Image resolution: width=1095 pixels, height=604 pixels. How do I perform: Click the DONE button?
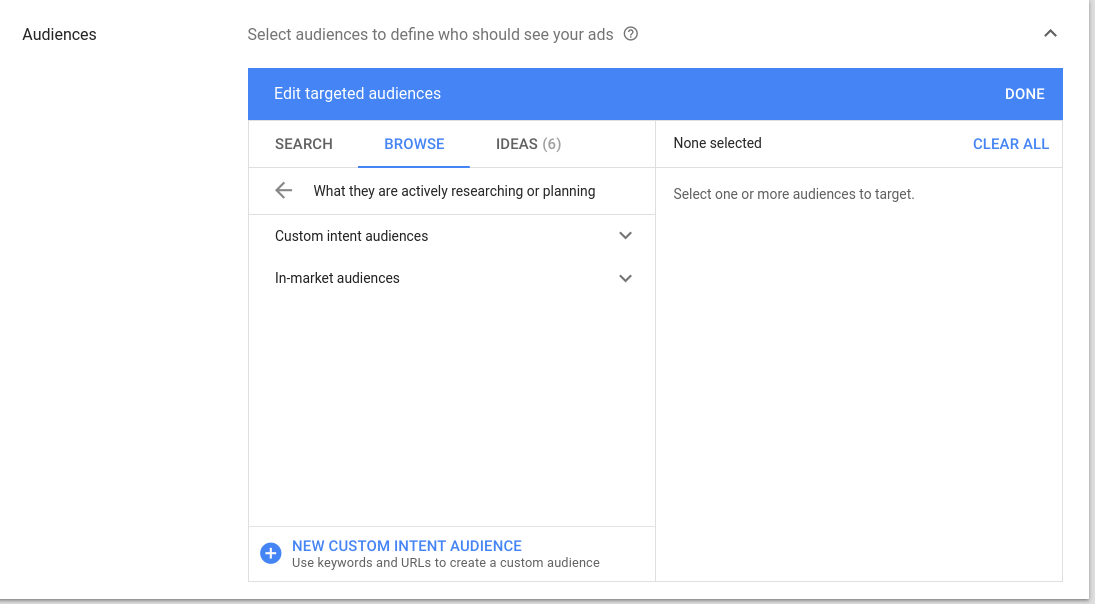pos(1024,93)
